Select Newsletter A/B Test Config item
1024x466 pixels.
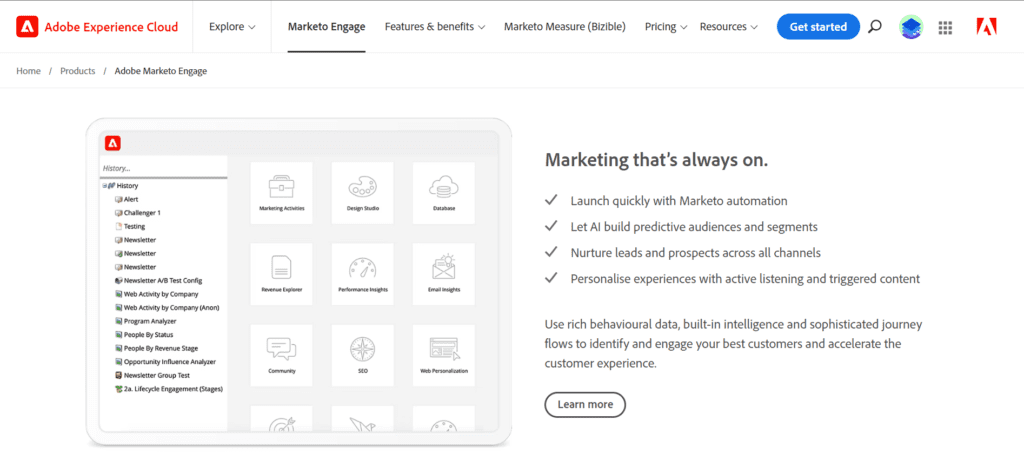pos(159,281)
